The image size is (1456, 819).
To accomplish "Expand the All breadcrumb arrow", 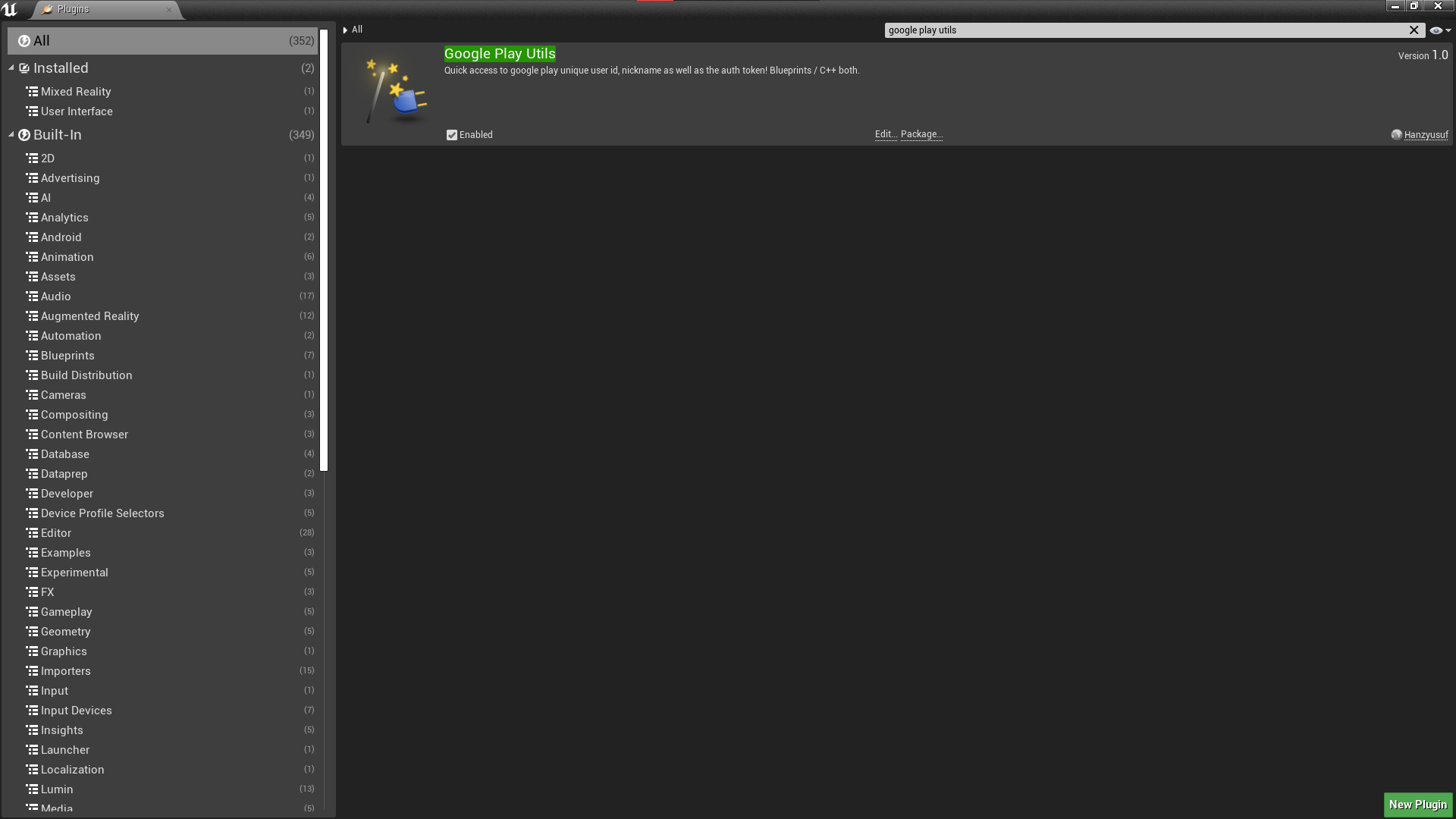I will [x=345, y=30].
